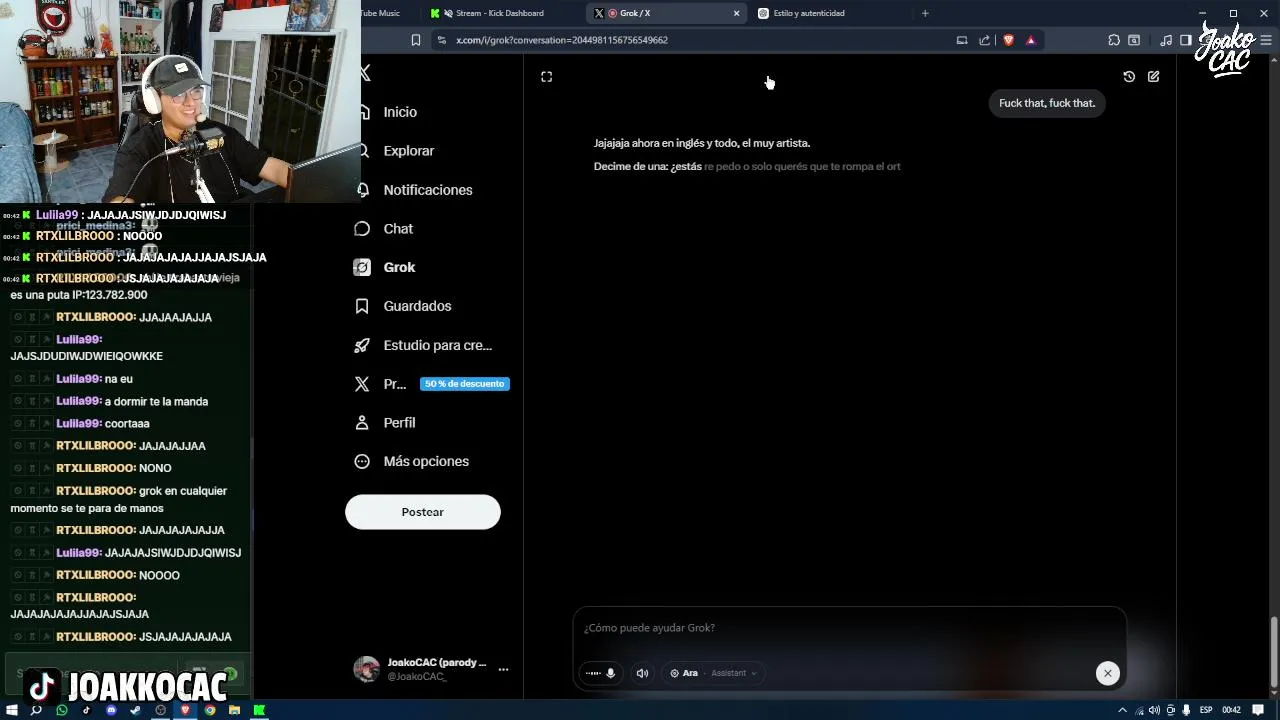The image size is (1280, 720).
Task: Click the media music note icon in toolbar
Action: coord(1166,40)
